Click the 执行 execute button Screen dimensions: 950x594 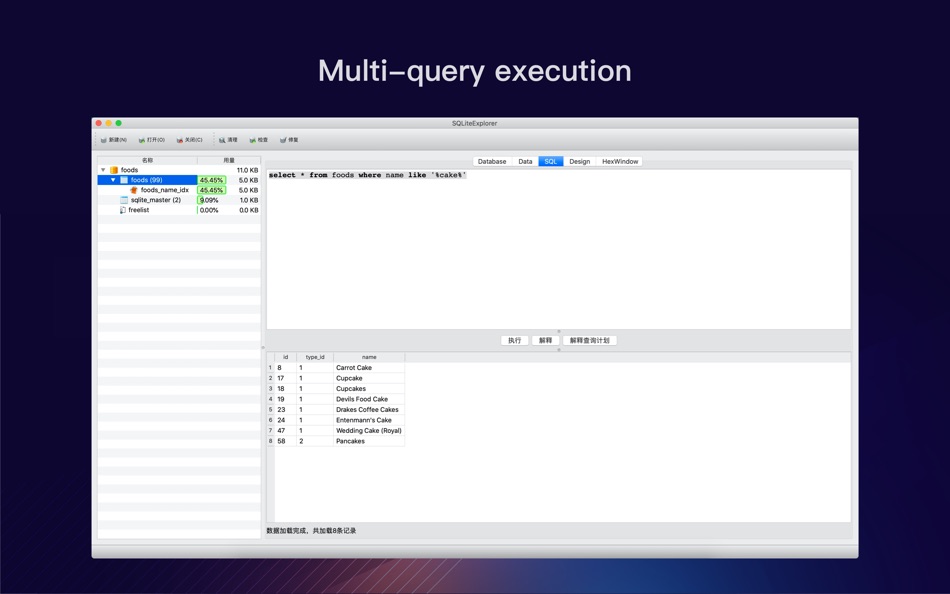514,341
